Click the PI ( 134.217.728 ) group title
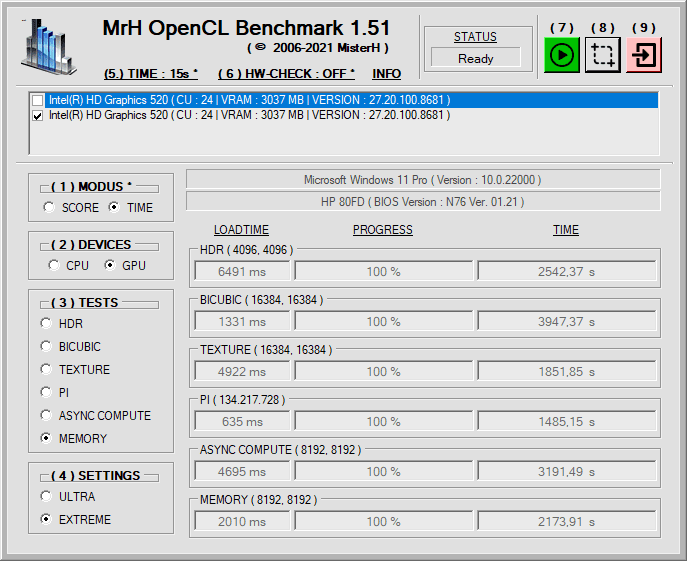 click(242, 400)
